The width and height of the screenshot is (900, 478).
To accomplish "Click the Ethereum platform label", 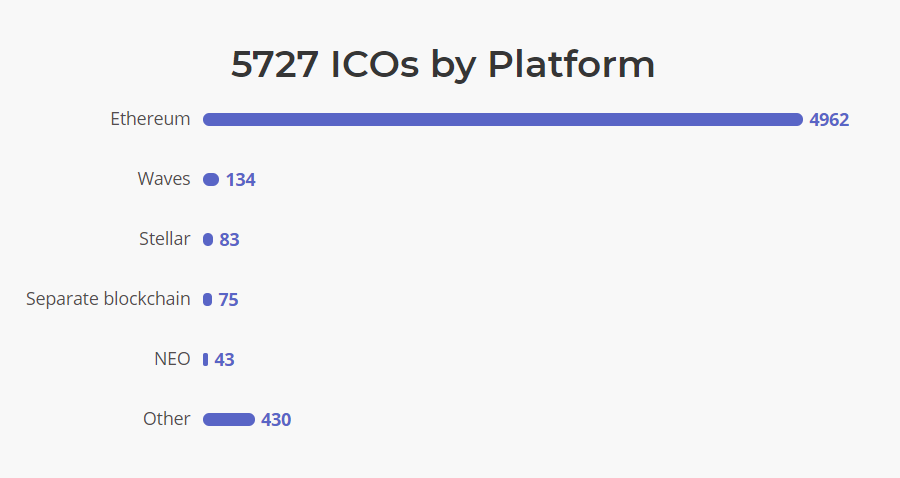I will 150,119.
